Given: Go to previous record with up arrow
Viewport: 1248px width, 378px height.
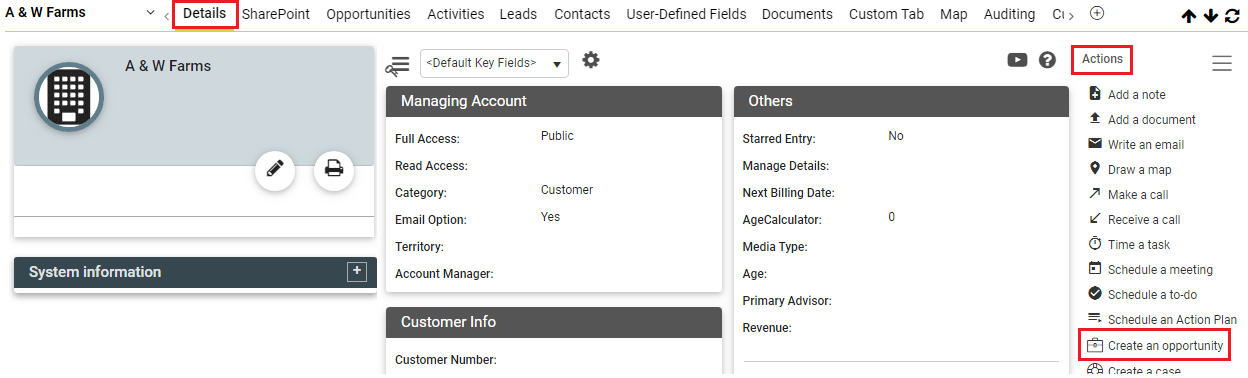Looking at the screenshot, I should (x=1189, y=15).
